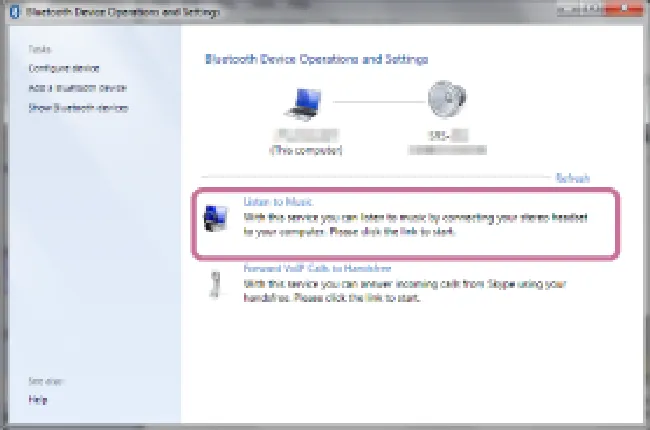Close the Bluetooth settings window
This screenshot has width=650, height=430.
click(624, 8)
